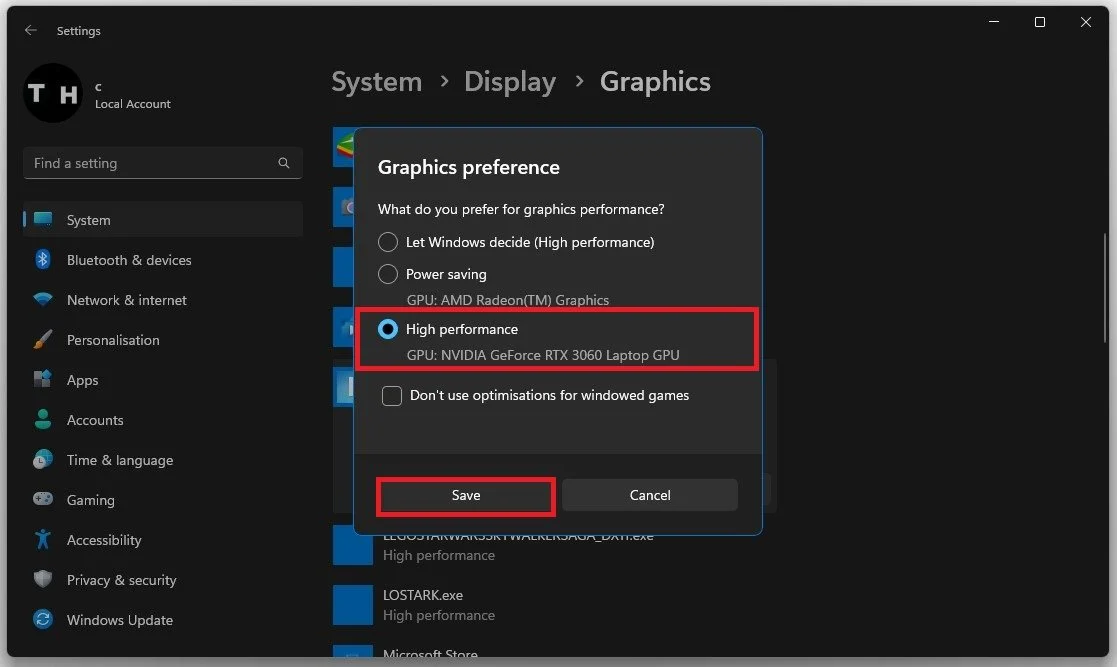Click the search magnifier icon
The width and height of the screenshot is (1117, 667).
[x=284, y=163]
